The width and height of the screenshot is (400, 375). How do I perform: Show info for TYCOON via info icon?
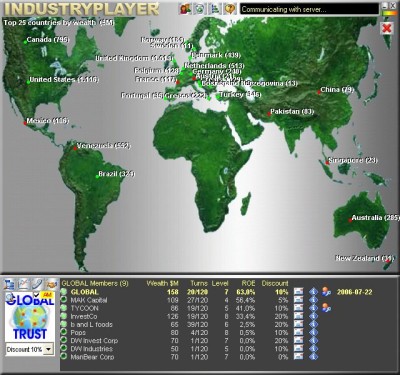click(x=313, y=308)
